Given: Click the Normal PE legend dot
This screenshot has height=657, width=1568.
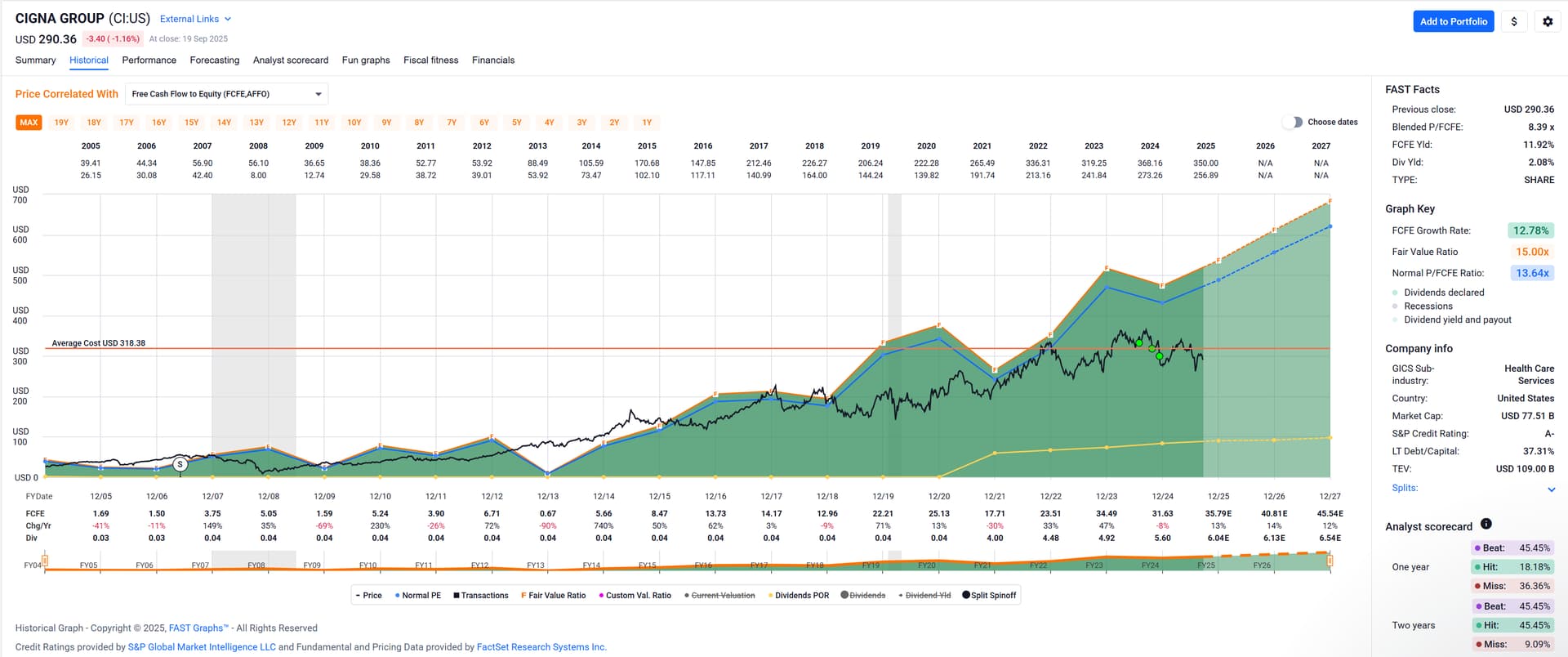Looking at the screenshot, I should pyautogui.click(x=398, y=596).
